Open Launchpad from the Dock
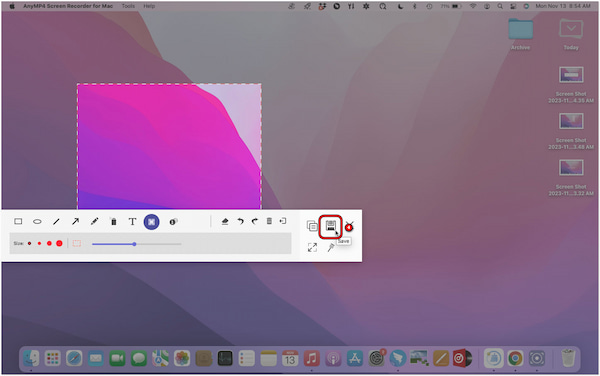Image resolution: width=600 pixels, height=376 pixels. [52, 358]
